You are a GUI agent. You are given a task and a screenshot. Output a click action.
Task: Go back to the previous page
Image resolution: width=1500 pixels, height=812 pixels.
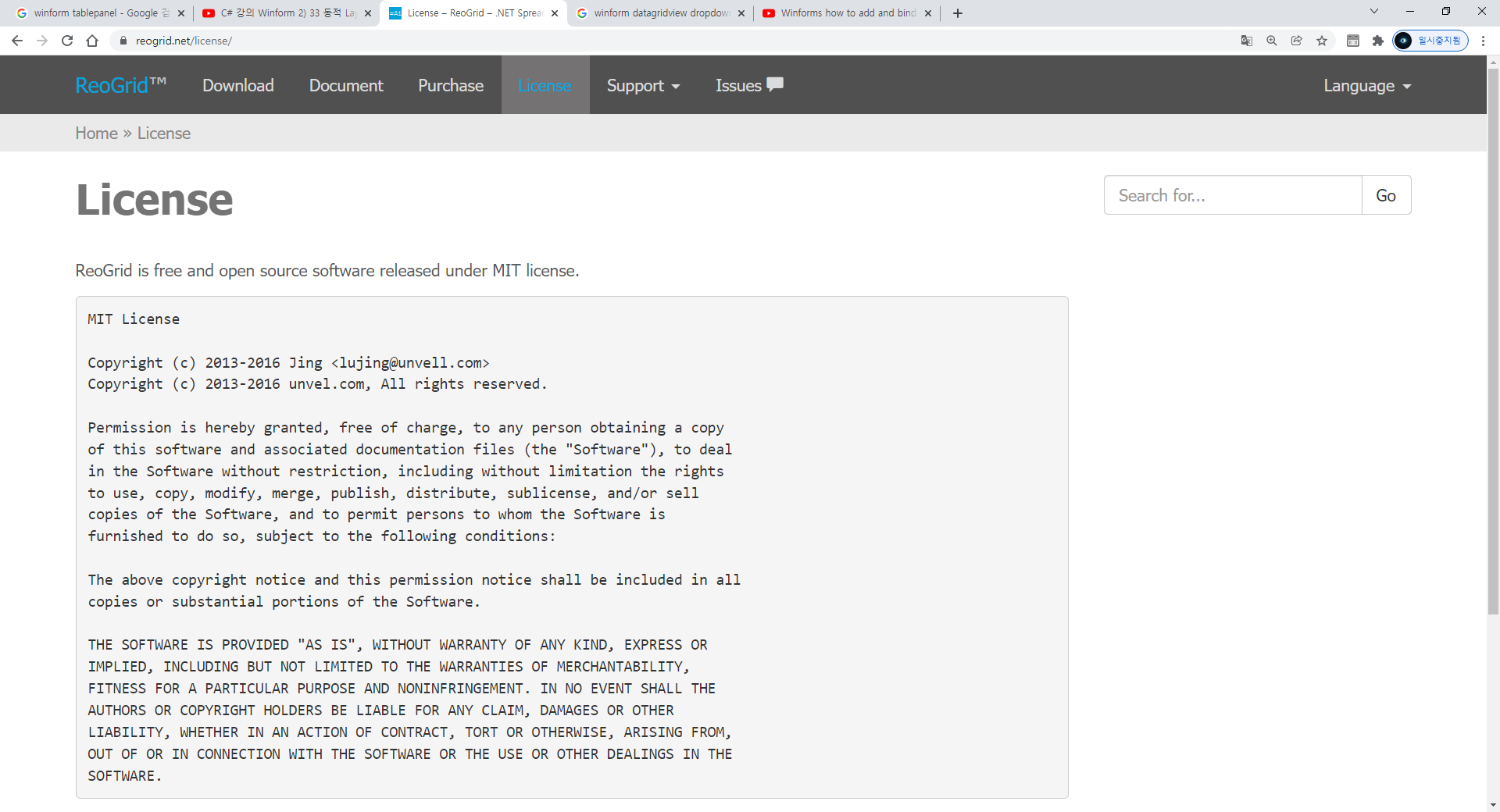[x=17, y=41]
